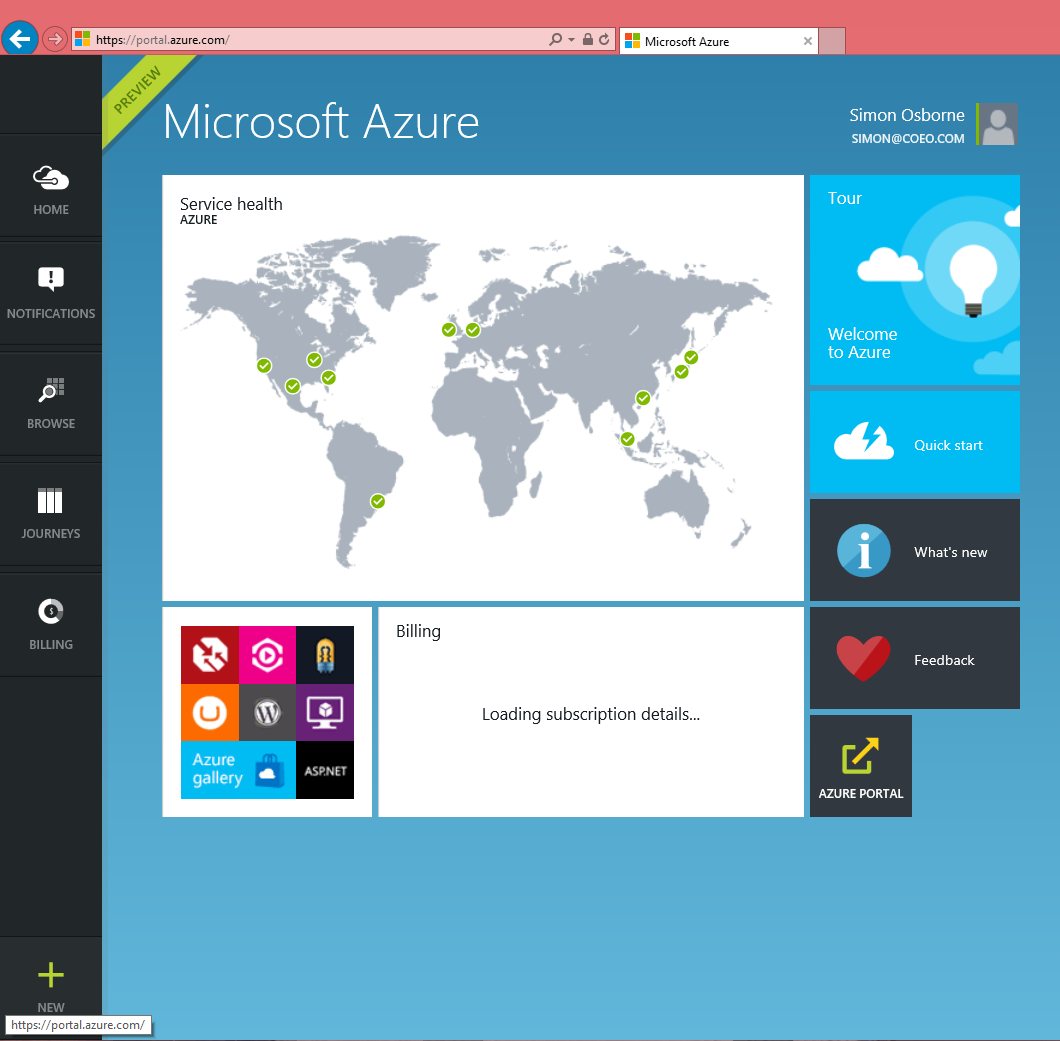Click the Service health heading
Image resolution: width=1060 pixels, height=1041 pixels.
click(x=231, y=204)
